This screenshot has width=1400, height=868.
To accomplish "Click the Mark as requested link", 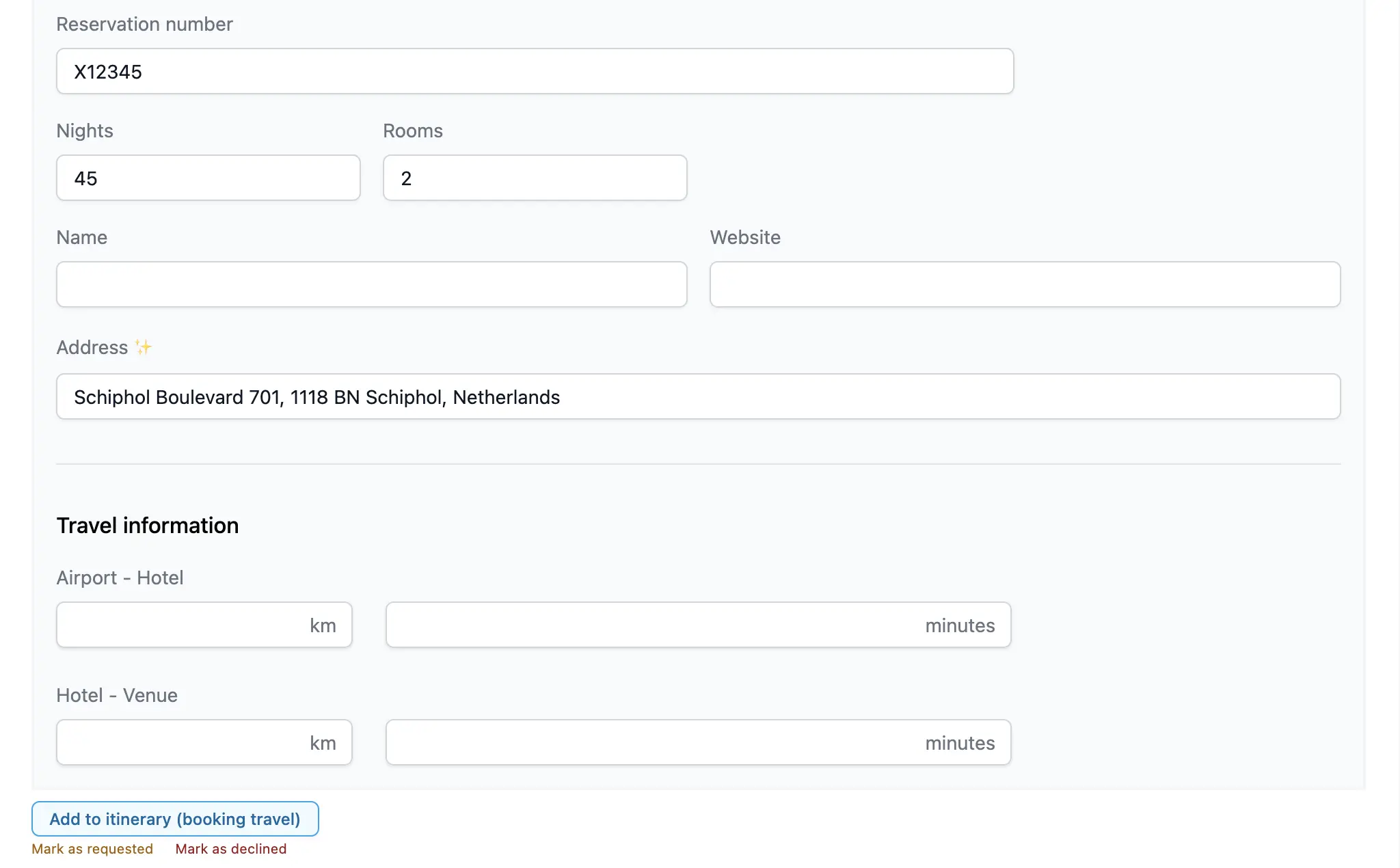I will click(92, 849).
